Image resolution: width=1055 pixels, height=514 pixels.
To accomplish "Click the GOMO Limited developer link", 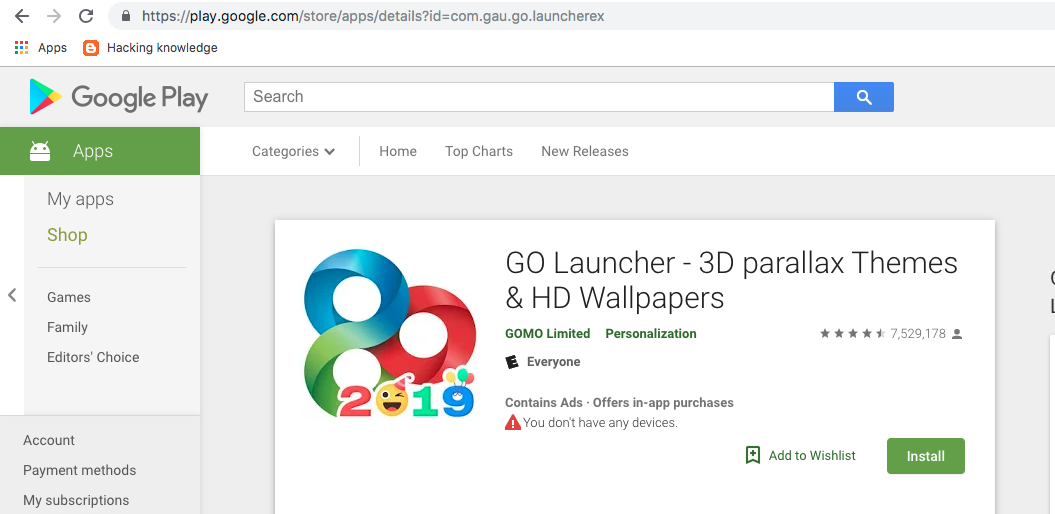I will [x=548, y=334].
